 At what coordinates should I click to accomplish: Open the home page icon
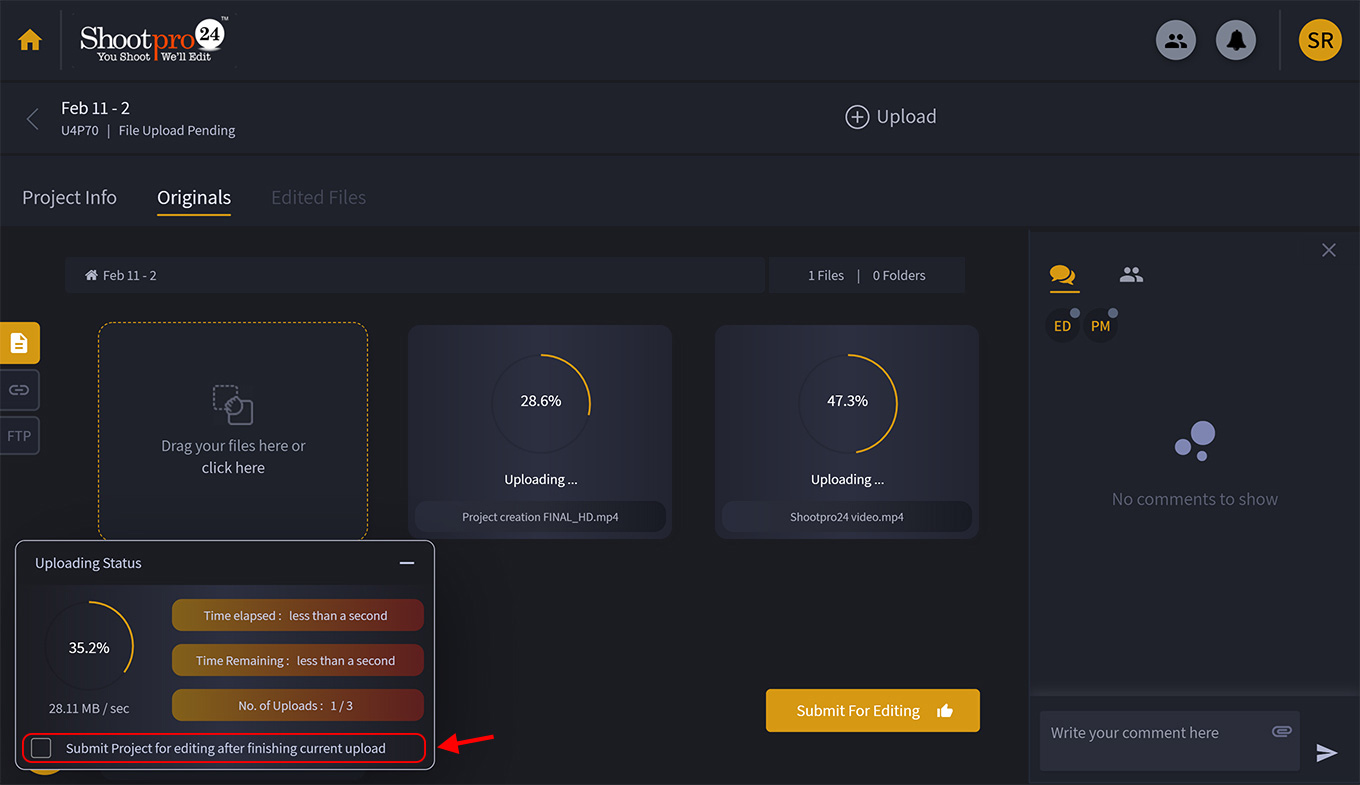[29, 39]
